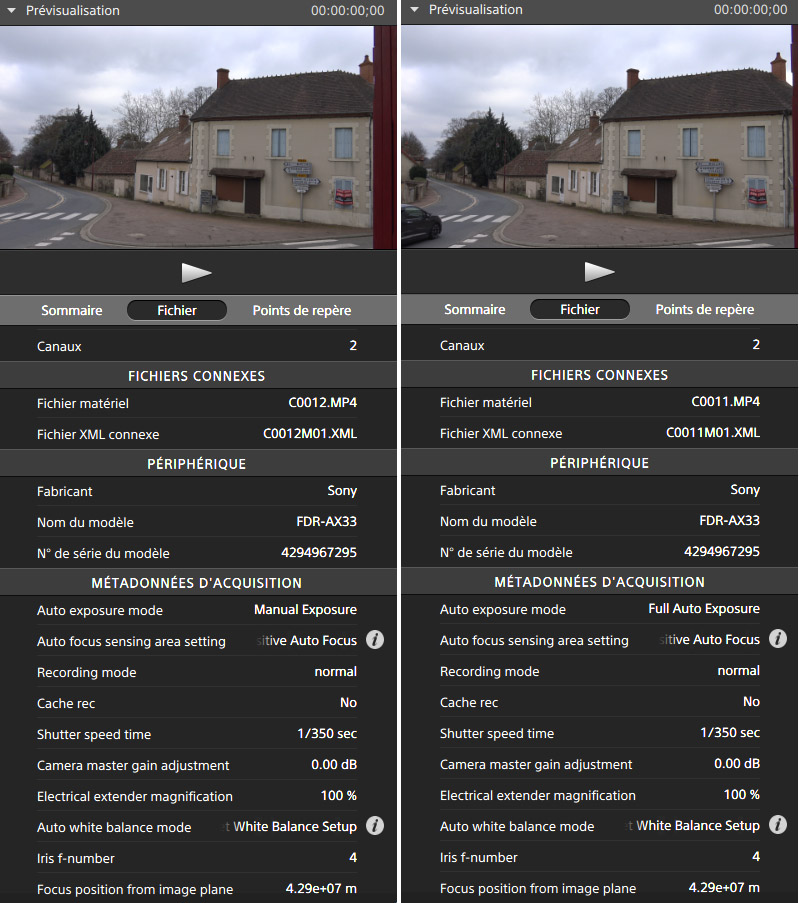
Task: Select the Fichier tab in right panel
Action: click(580, 309)
